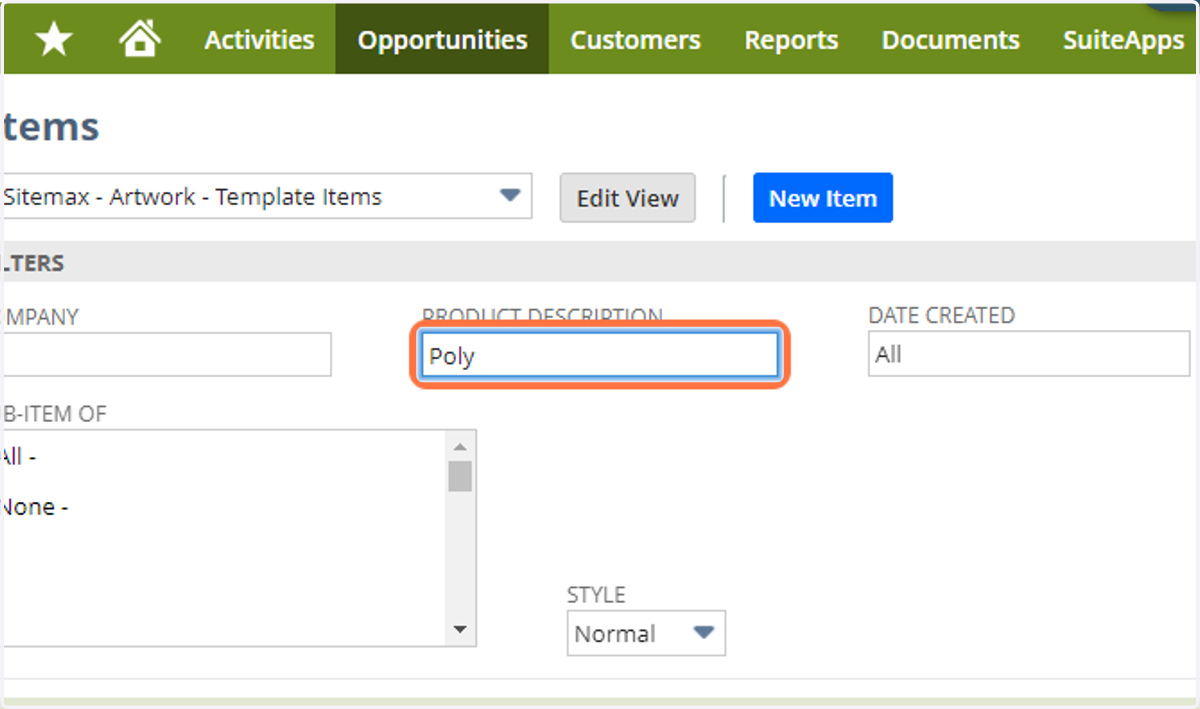Open the Date Created filter set to All
1200x709 pixels.
[x=1029, y=354]
